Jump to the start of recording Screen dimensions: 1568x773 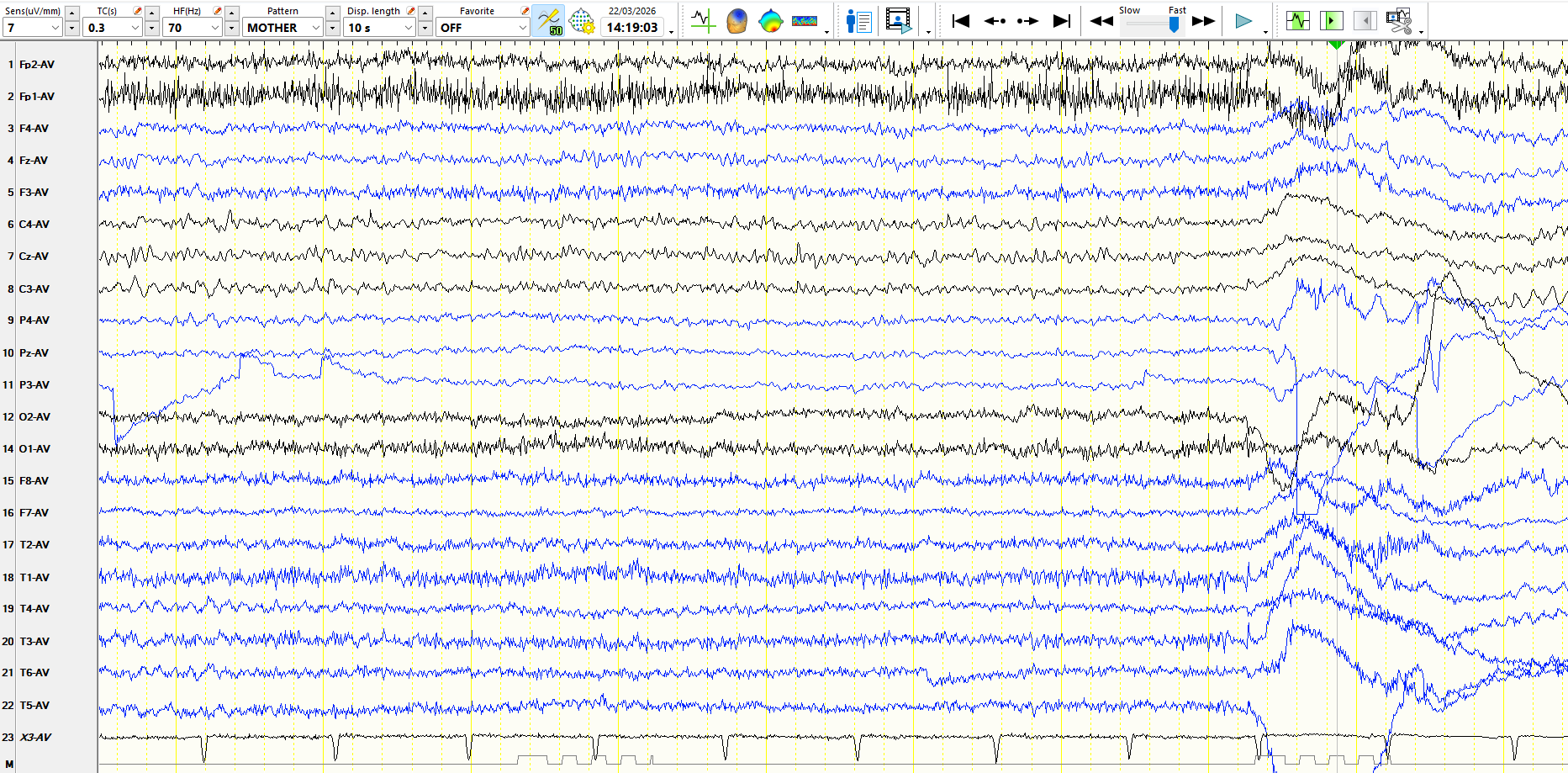coord(960,21)
